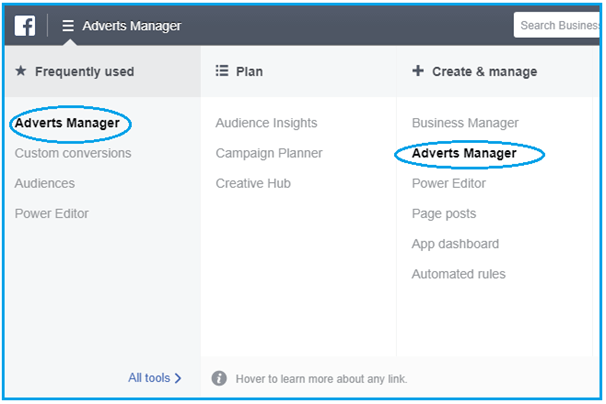Open Power Editor under Frequently used
This screenshot has width=606, height=404.
click(x=52, y=213)
